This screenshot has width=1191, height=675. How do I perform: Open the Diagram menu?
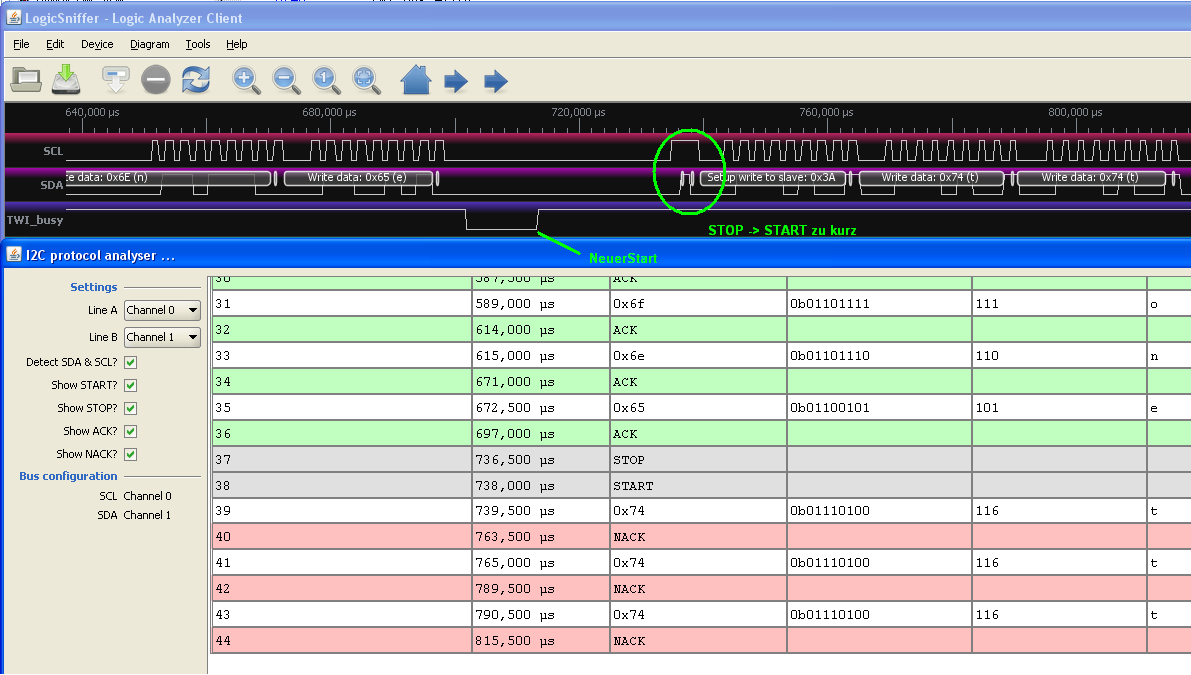click(x=150, y=44)
